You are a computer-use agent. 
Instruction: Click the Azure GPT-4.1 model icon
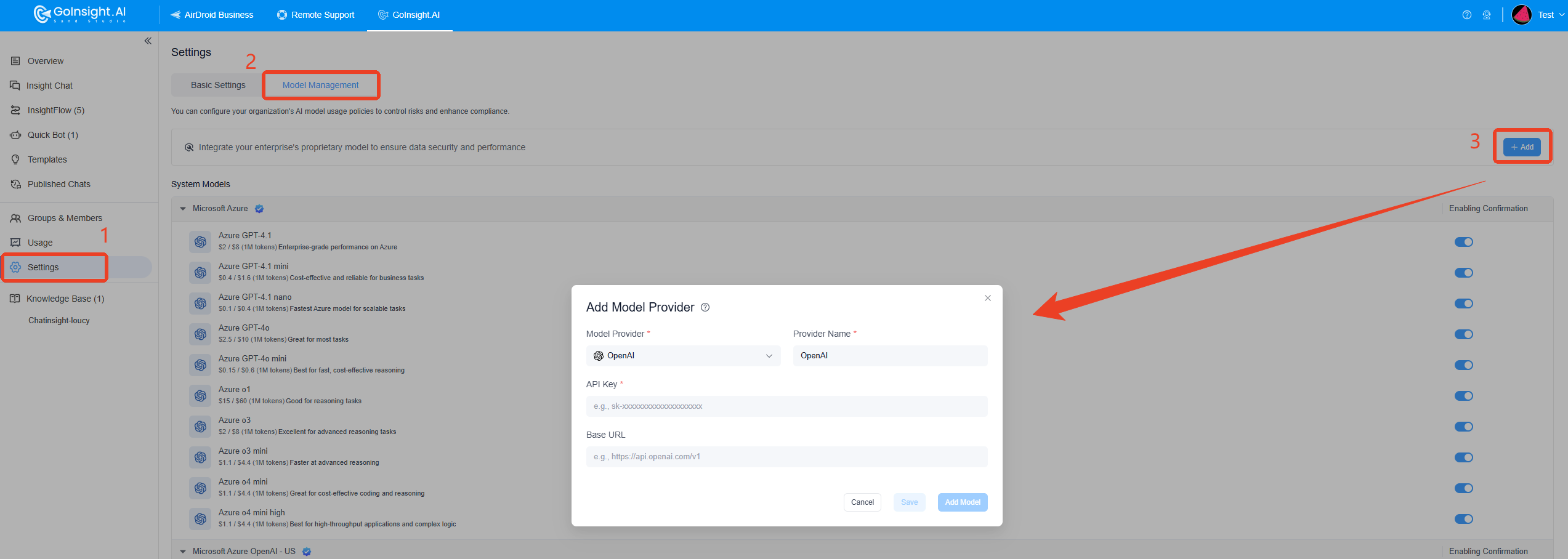pyautogui.click(x=200, y=242)
